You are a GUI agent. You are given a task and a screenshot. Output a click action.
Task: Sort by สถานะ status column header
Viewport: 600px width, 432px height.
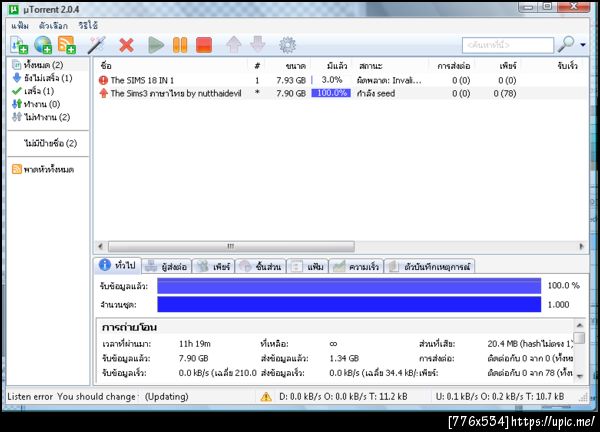point(371,66)
